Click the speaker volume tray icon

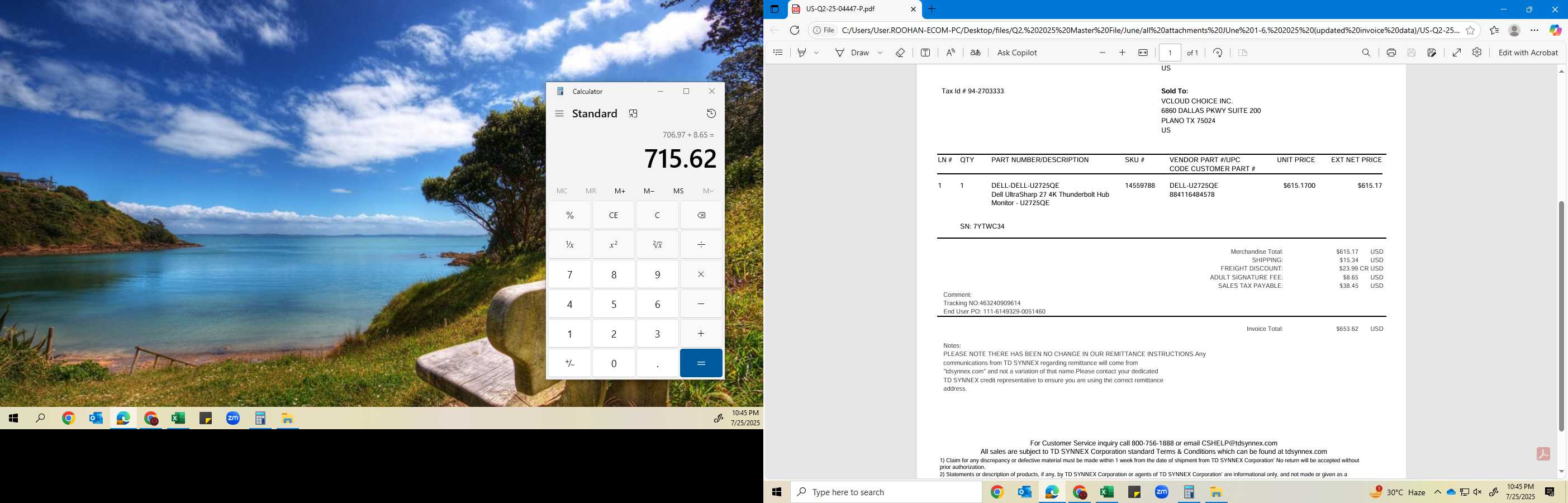click(x=1478, y=492)
